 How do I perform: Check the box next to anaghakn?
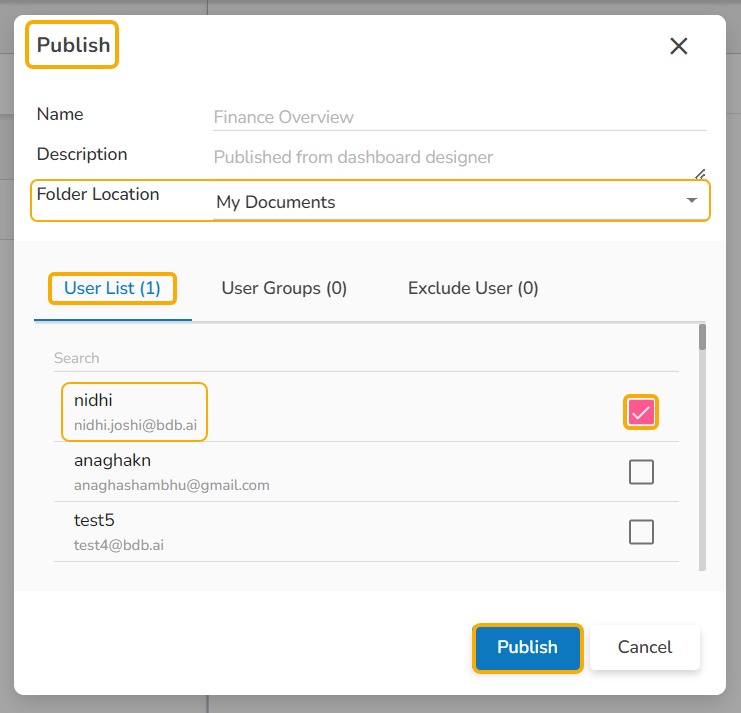coord(641,472)
